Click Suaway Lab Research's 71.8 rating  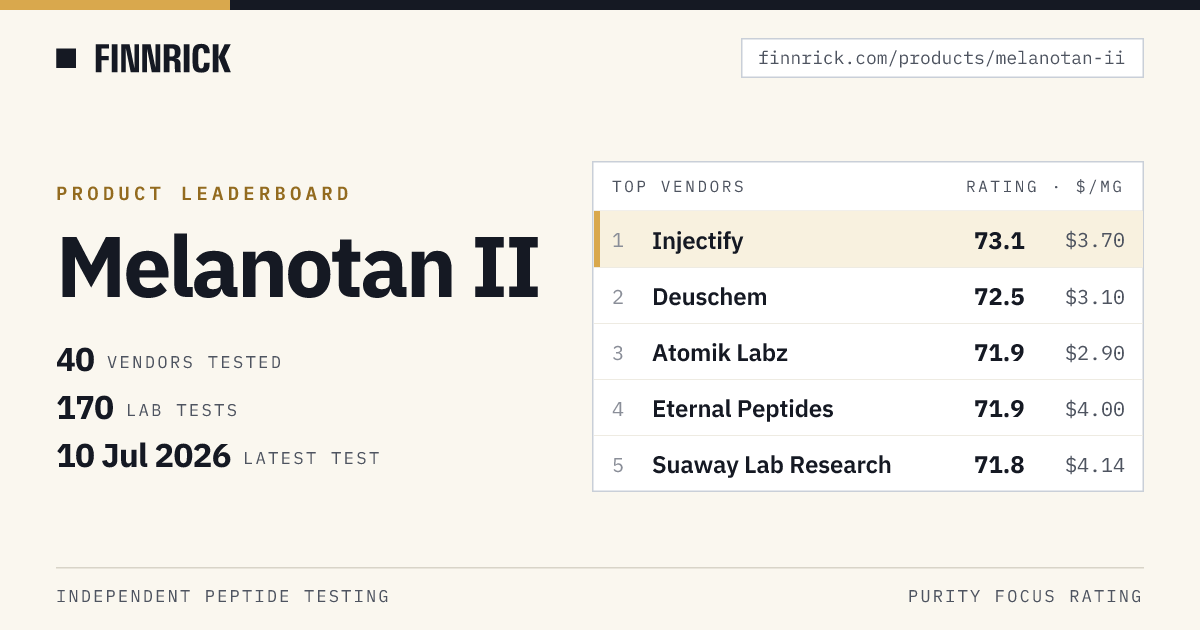999,465
